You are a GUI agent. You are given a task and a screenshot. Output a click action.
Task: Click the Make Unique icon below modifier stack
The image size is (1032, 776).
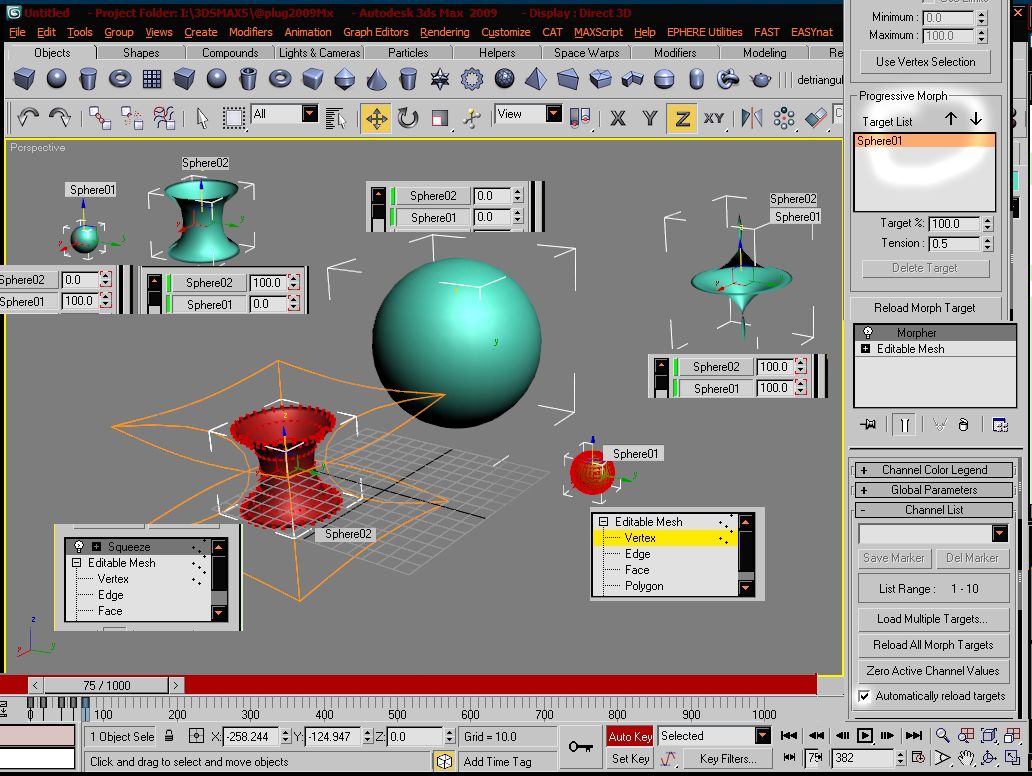coord(939,425)
